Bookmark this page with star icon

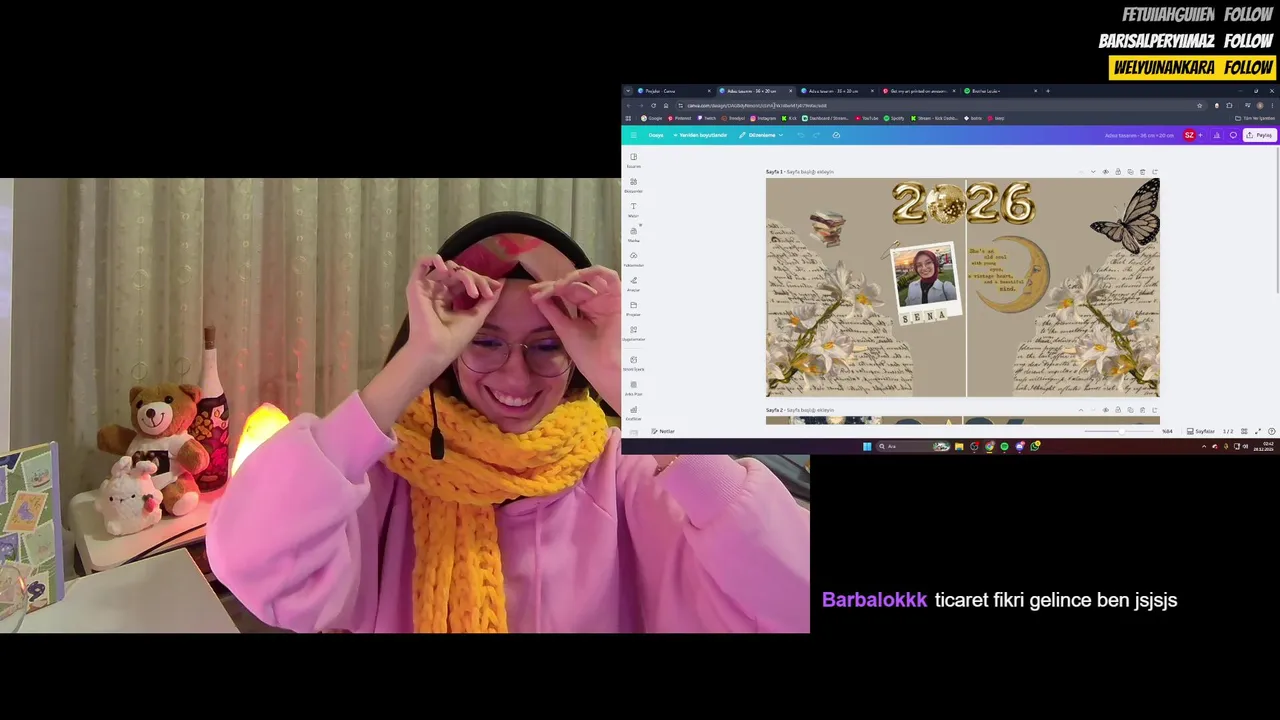coord(1199,106)
